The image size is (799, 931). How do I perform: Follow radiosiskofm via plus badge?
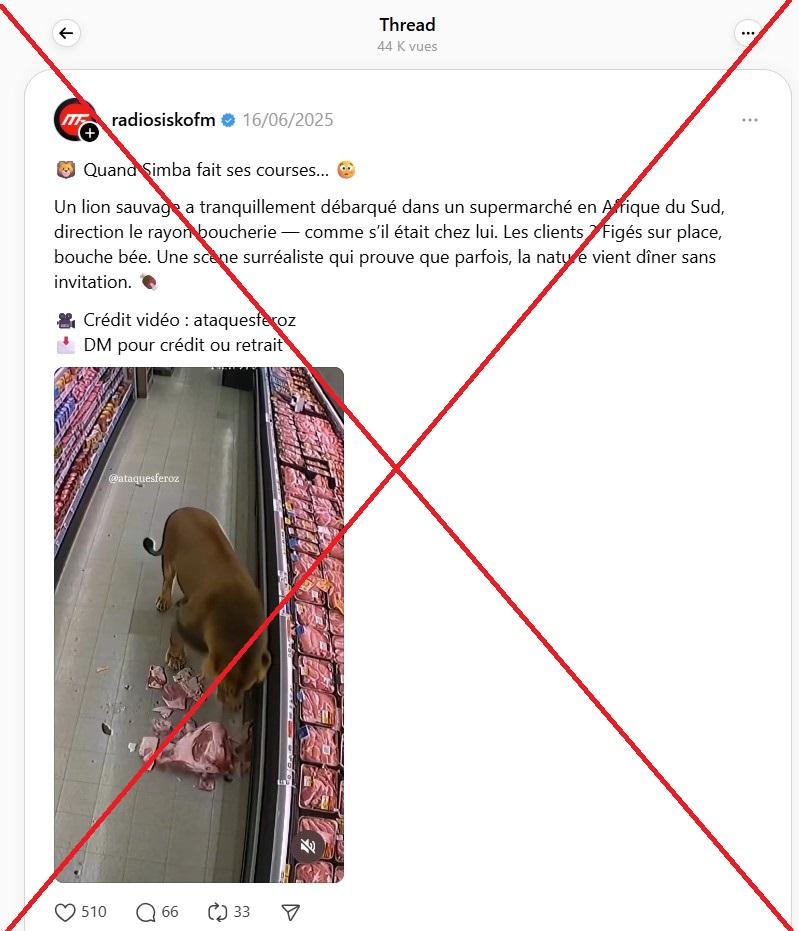pos(90,134)
